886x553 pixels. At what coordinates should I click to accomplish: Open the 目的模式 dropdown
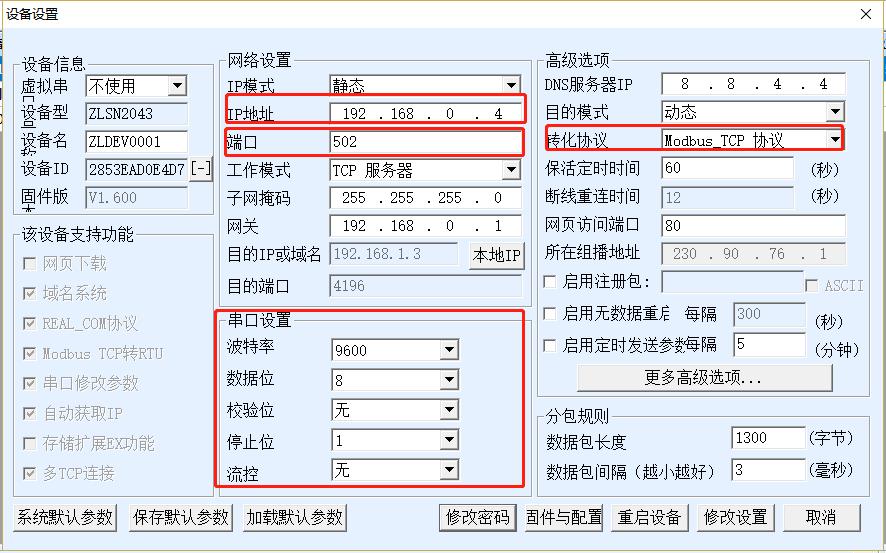pos(834,112)
